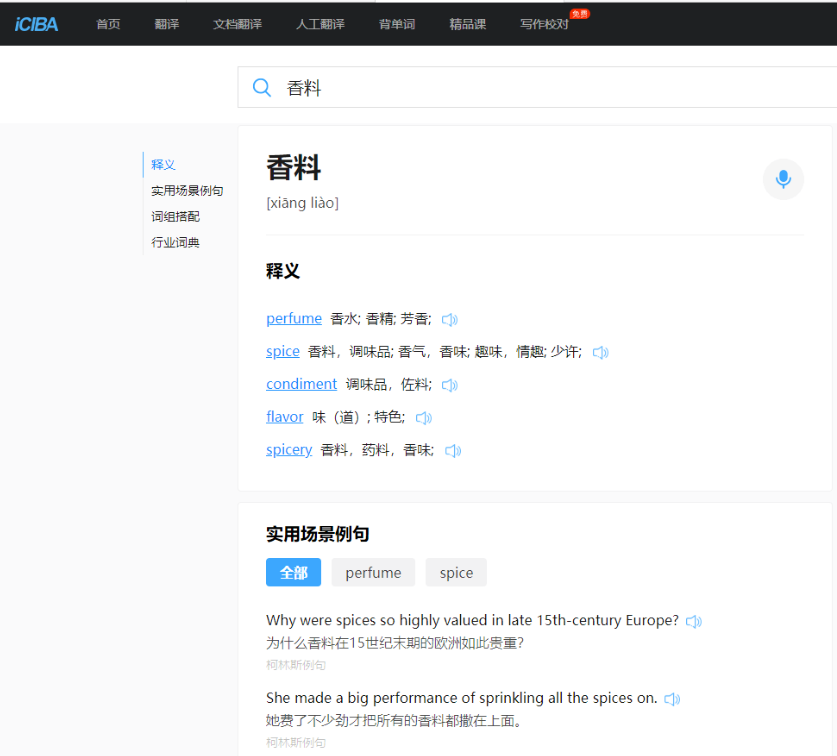Viewport: 837px width, 756px height.
Task: Jump to 词组搭配 in the sidebar
Action: (175, 216)
